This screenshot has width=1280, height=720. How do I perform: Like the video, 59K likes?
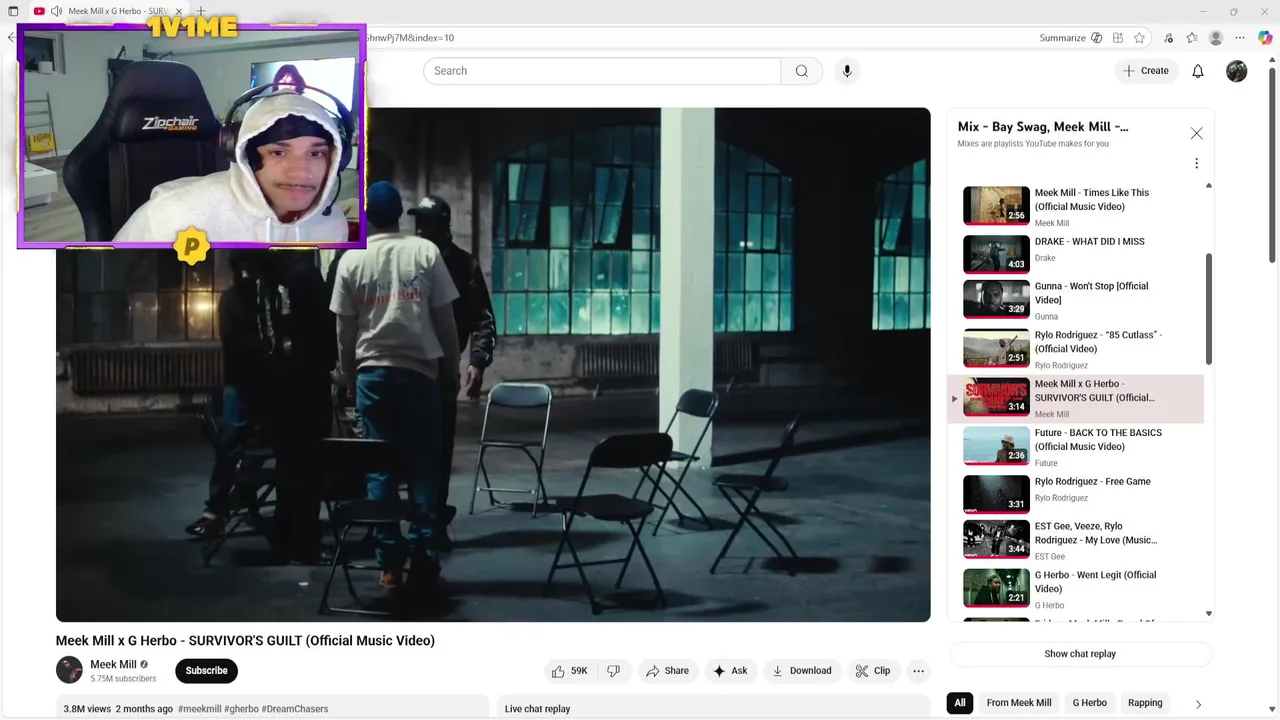click(x=570, y=671)
